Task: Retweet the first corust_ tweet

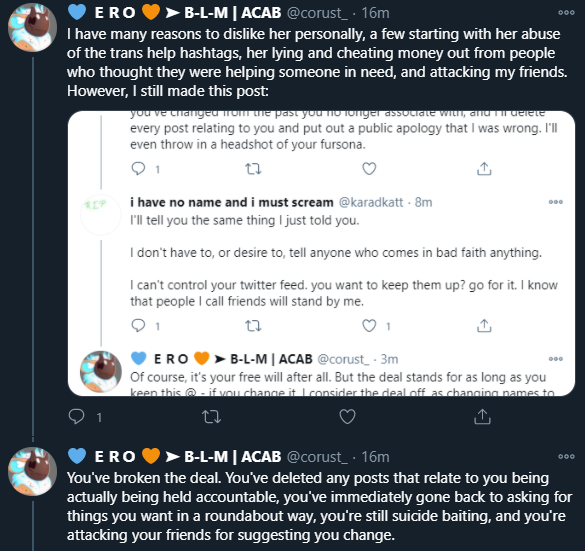Action: 212,416
